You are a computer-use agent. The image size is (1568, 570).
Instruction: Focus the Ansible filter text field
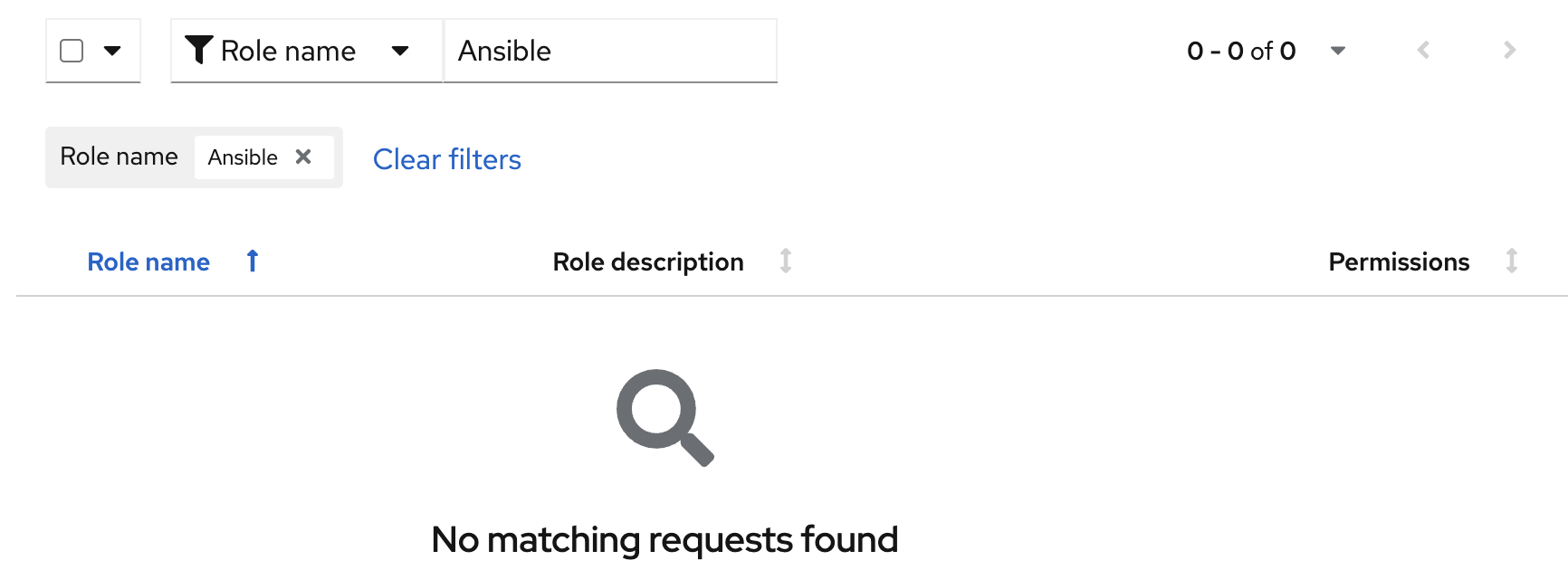coord(610,51)
